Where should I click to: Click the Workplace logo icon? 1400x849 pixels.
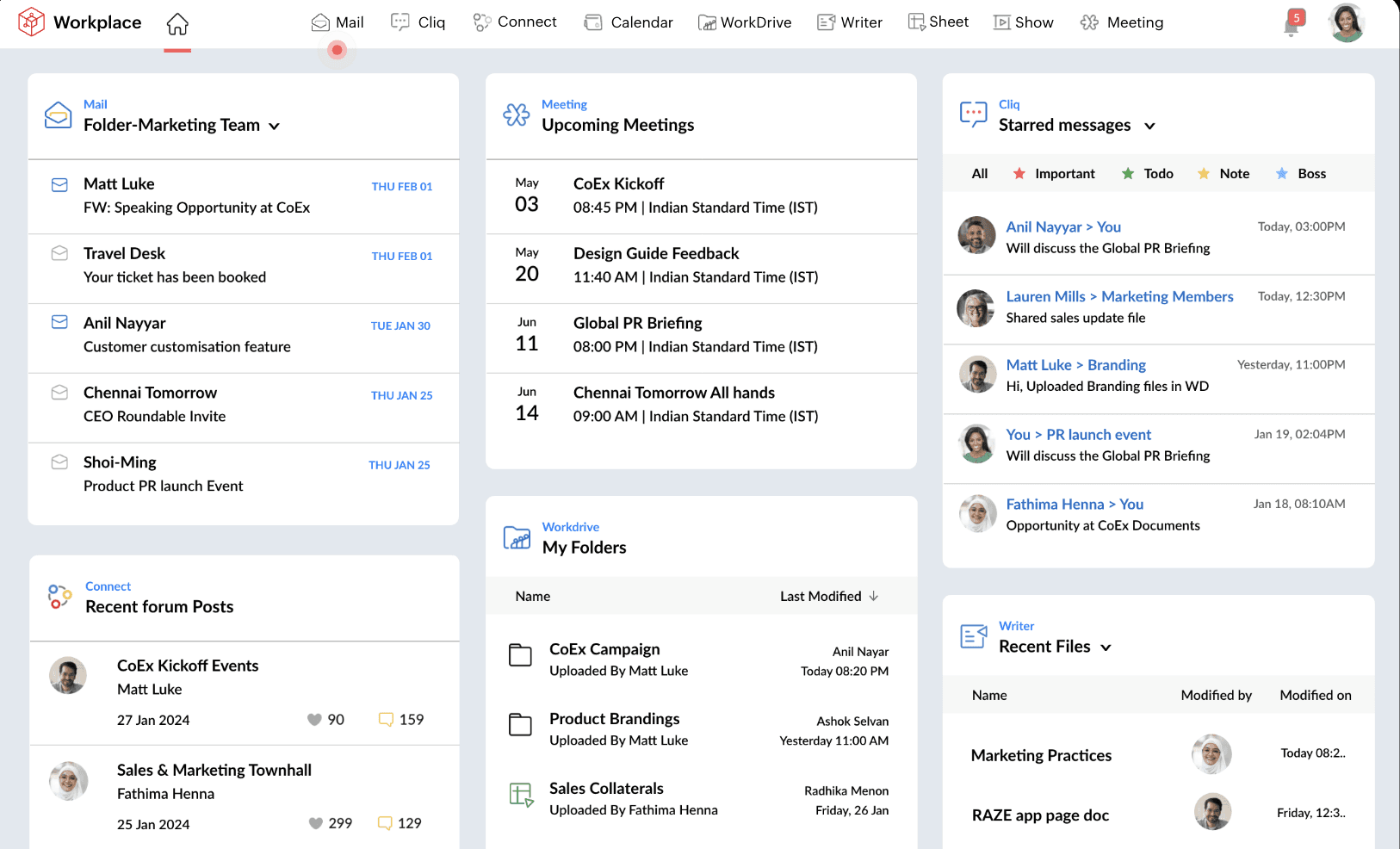tap(31, 22)
